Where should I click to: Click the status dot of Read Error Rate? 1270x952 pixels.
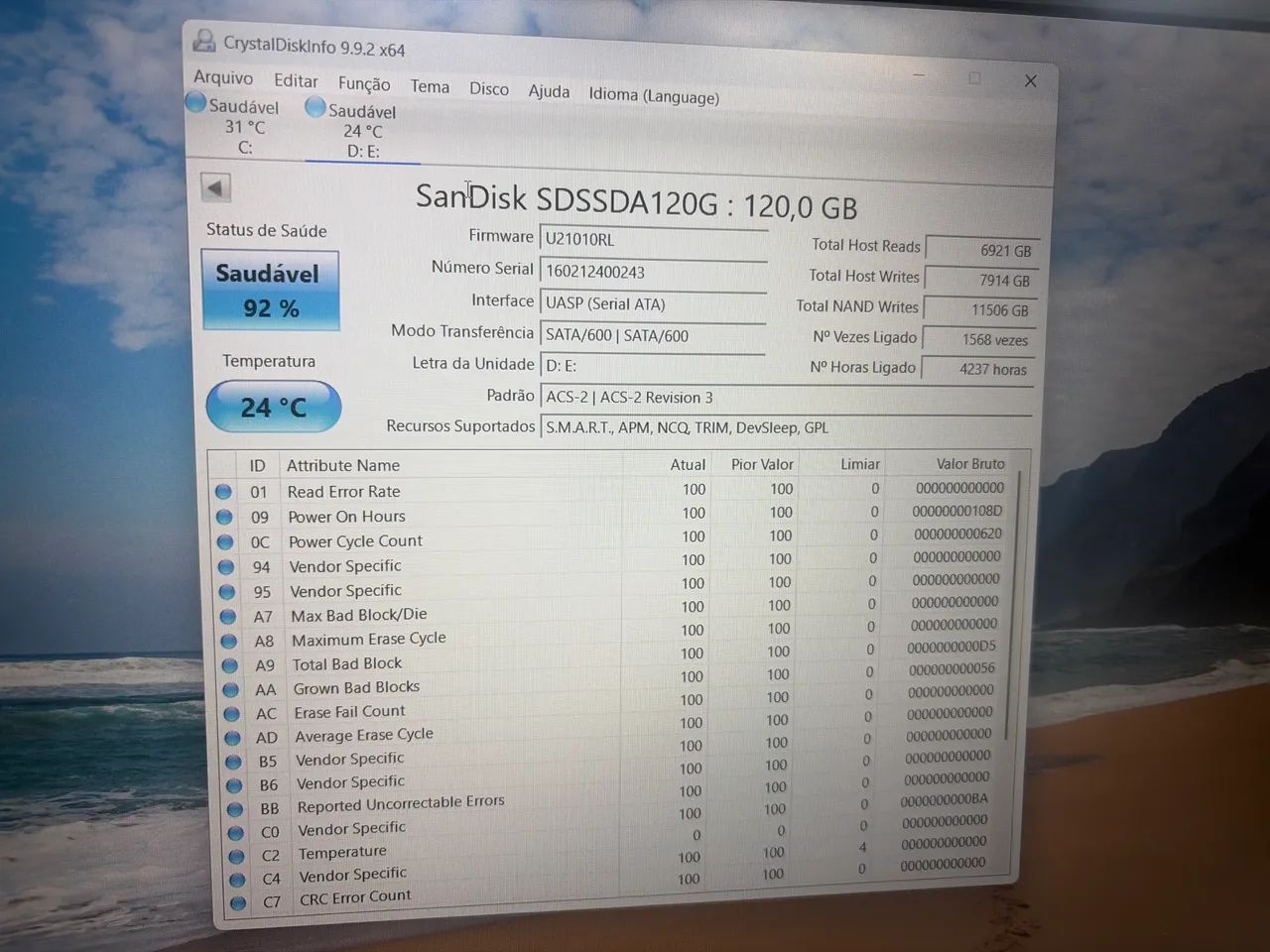(x=223, y=492)
